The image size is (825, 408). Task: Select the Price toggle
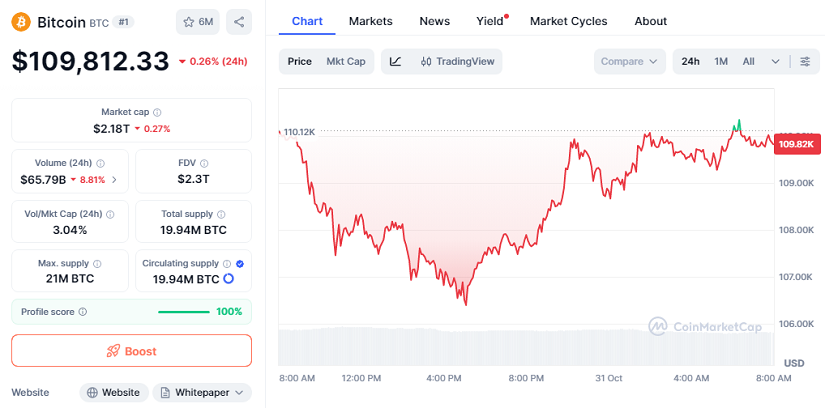click(x=299, y=62)
